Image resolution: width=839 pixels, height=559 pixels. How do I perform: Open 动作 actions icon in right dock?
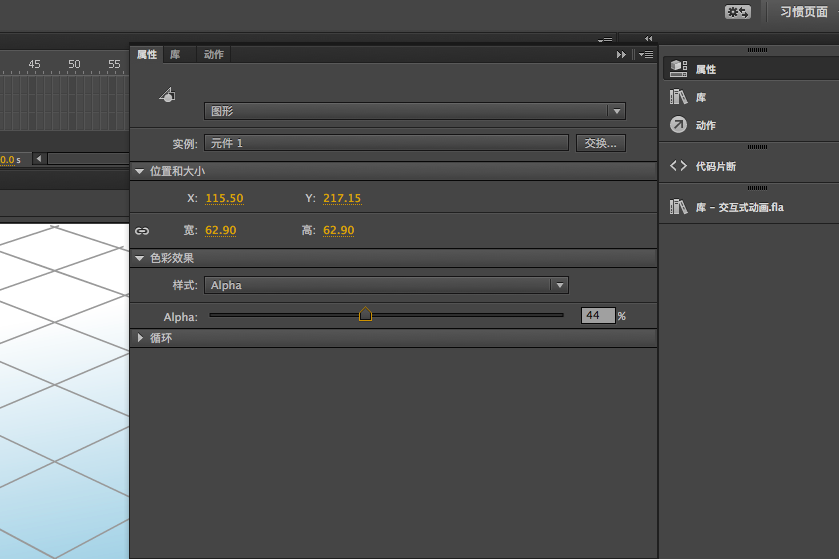678,125
